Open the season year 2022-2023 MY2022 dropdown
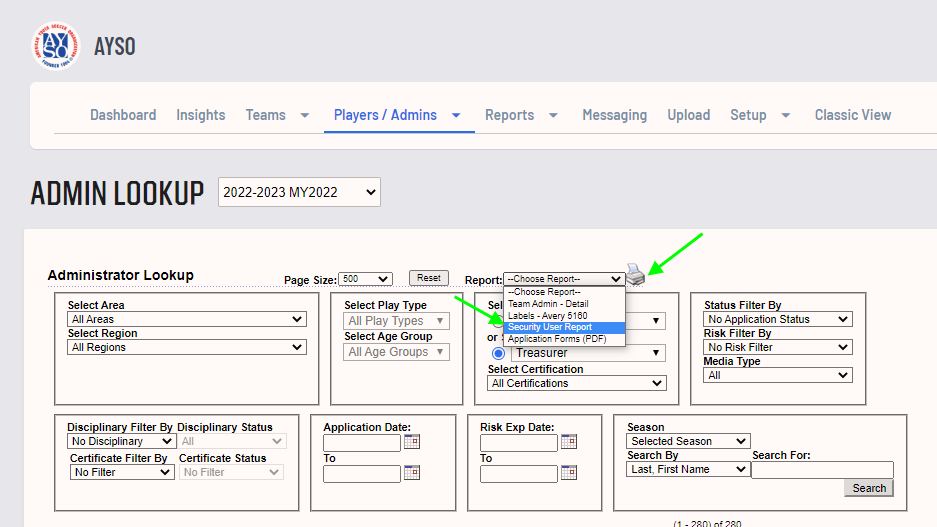Image resolution: width=937 pixels, height=527 pixels. 299,192
